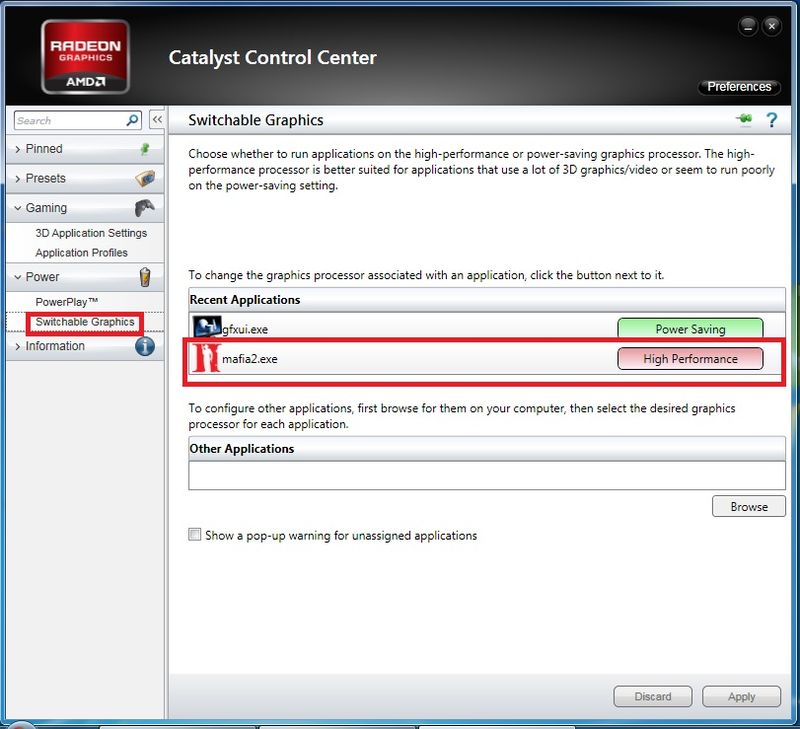Click the green pin icon in Switchable Graphics header
This screenshot has height=729, width=800.
click(744, 120)
